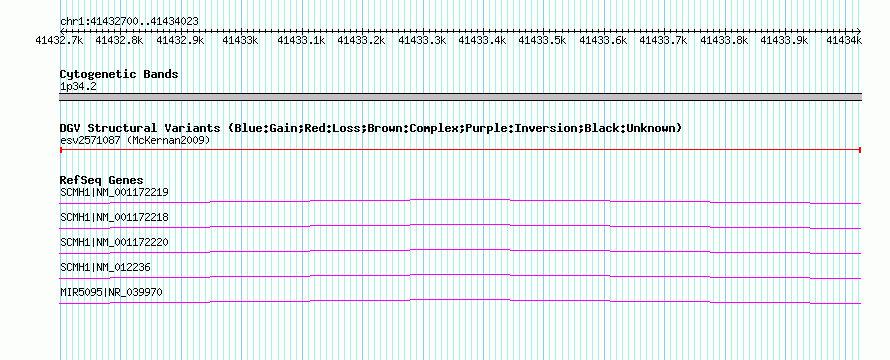The image size is (890, 360).
Task: Select the magenta line under SCMH1|NM_001172220
Action: click(460, 252)
